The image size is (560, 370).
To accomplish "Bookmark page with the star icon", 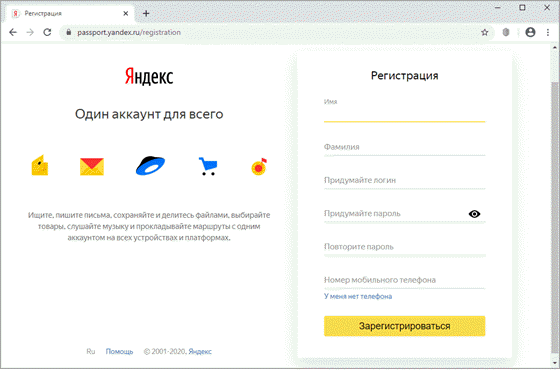I will pos(484,32).
